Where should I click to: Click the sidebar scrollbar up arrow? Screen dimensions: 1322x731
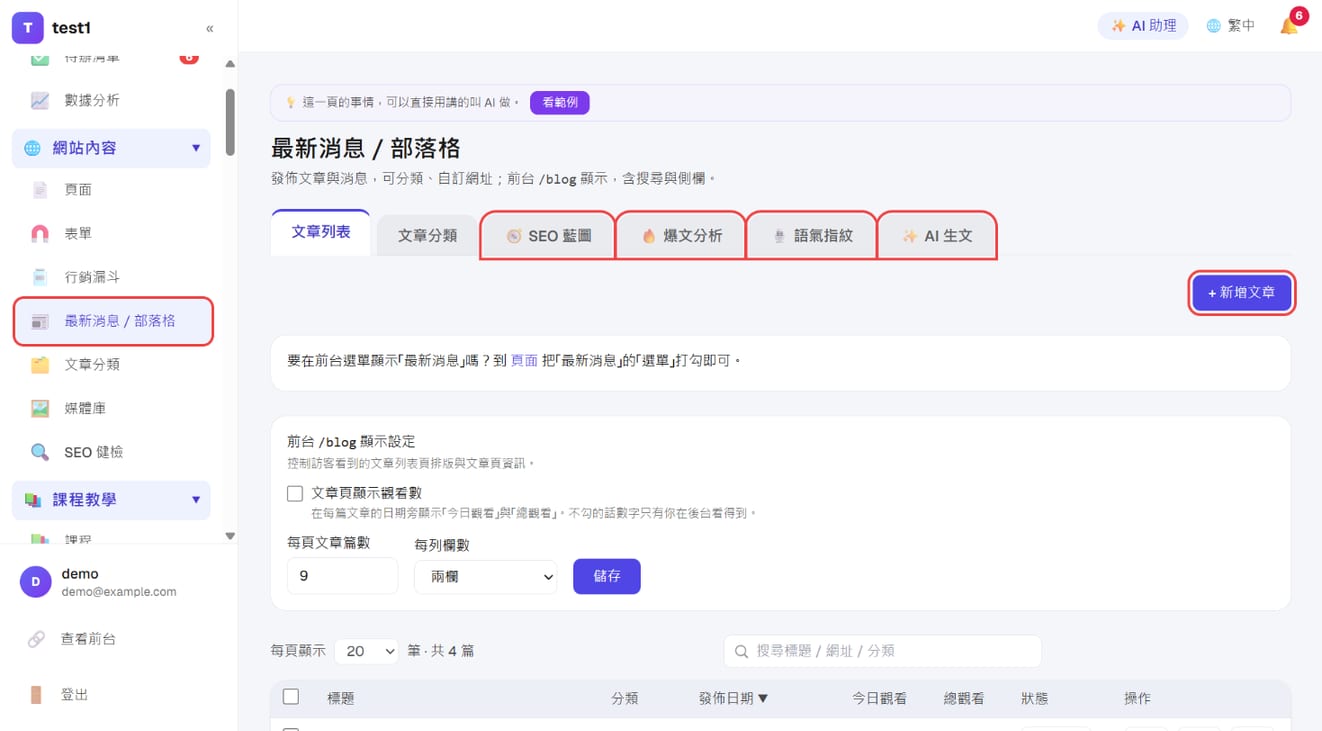point(230,63)
